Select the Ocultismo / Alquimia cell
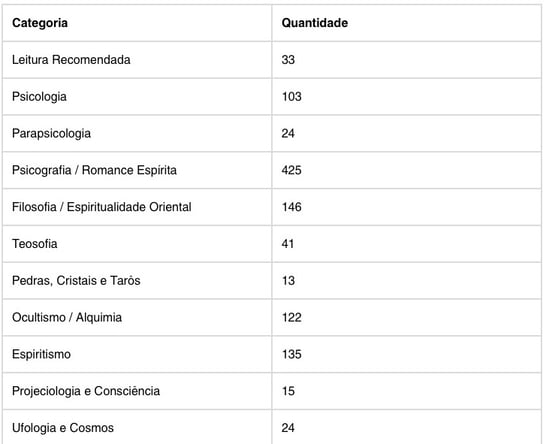Image resolution: width=546 pixels, height=444 pixels. (x=137, y=318)
